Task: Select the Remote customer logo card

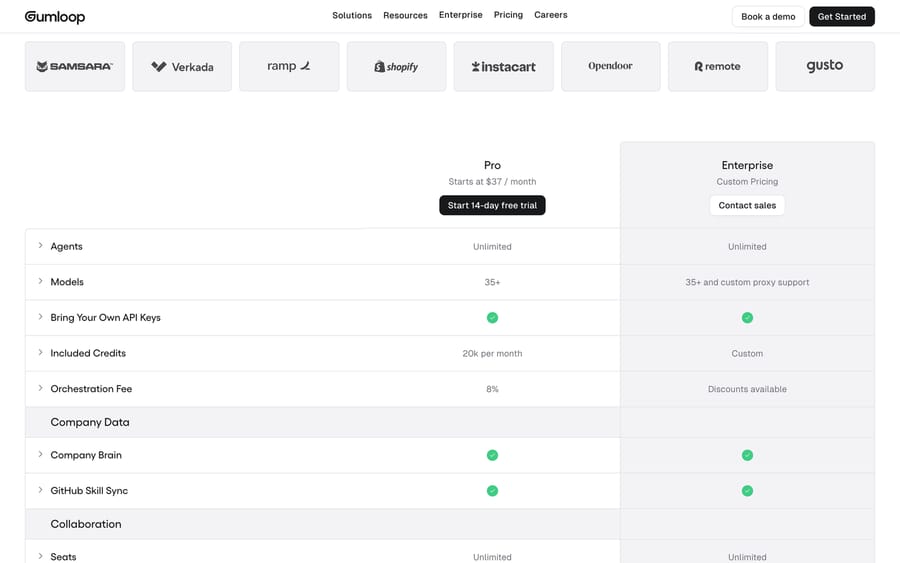Action: (x=717, y=67)
